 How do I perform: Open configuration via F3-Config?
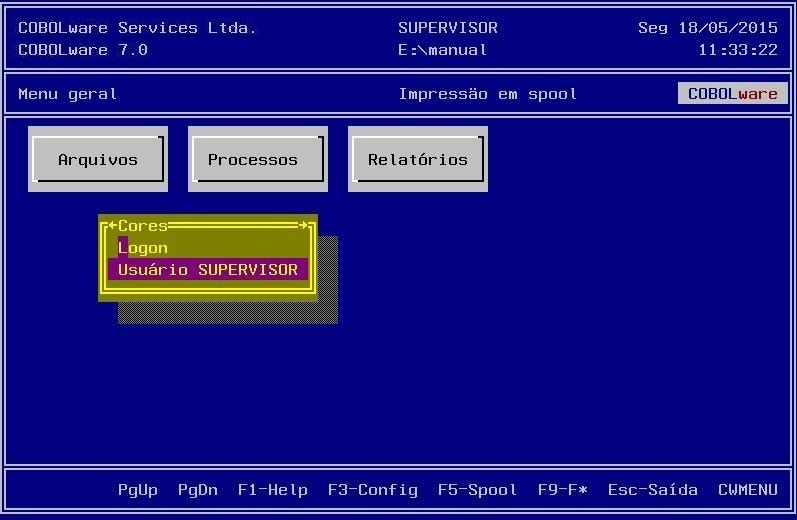tap(373, 490)
